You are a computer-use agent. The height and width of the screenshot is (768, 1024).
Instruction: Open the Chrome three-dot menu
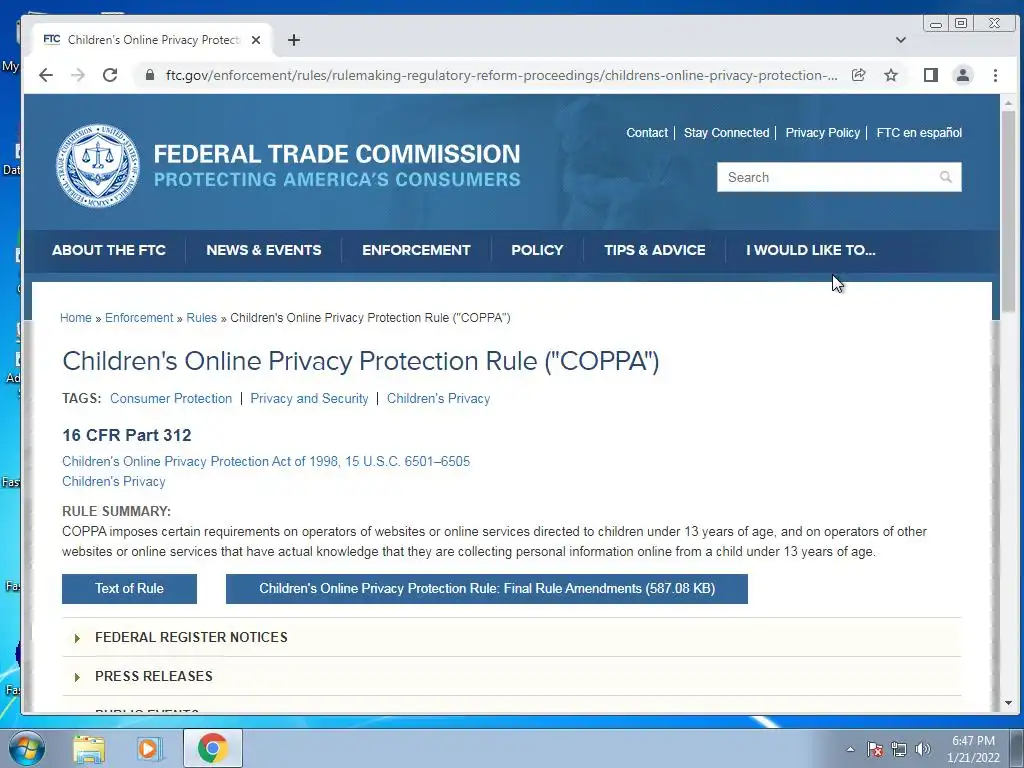(x=995, y=75)
